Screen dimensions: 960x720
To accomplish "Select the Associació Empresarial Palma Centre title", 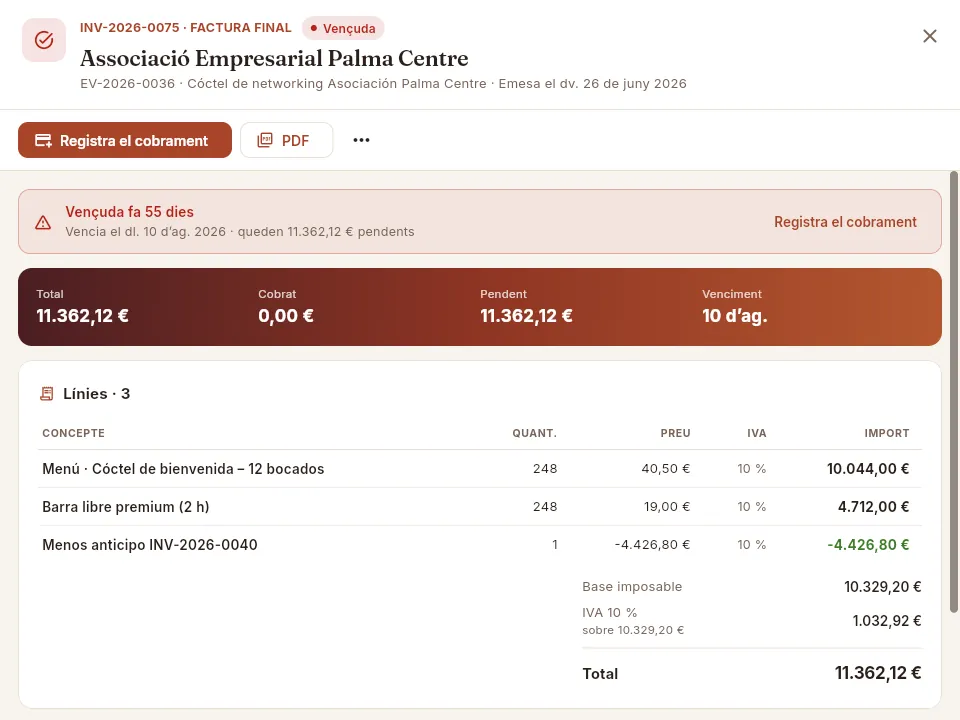I will pyautogui.click(x=274, y=58).
